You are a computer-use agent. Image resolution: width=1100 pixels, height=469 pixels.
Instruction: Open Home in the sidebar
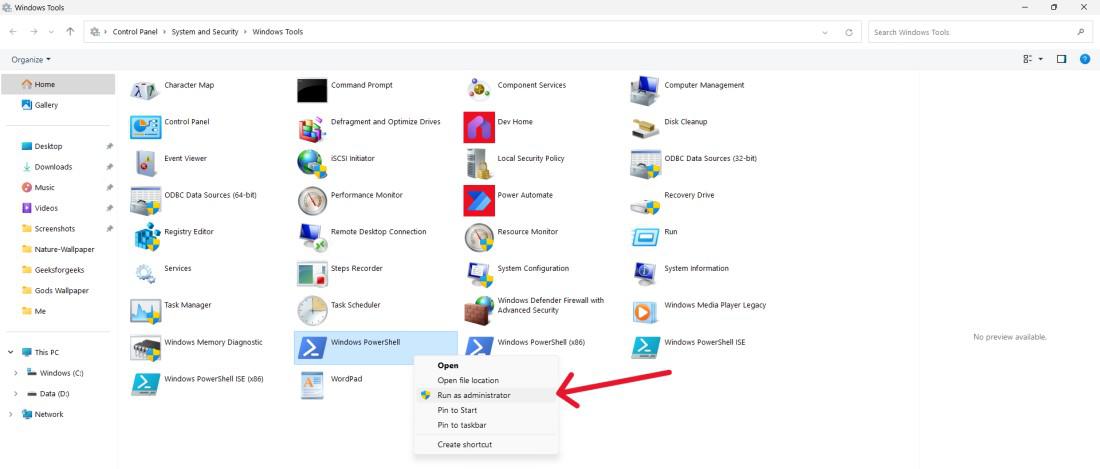(58, 85)
